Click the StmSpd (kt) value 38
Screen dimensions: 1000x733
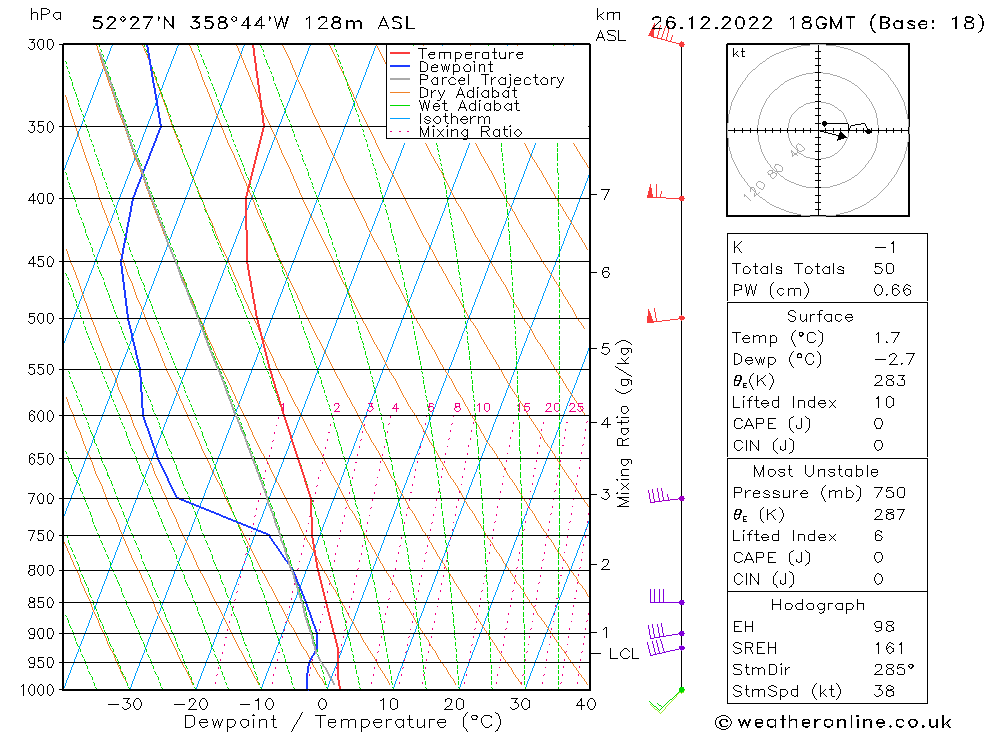[x=884, y=691]
